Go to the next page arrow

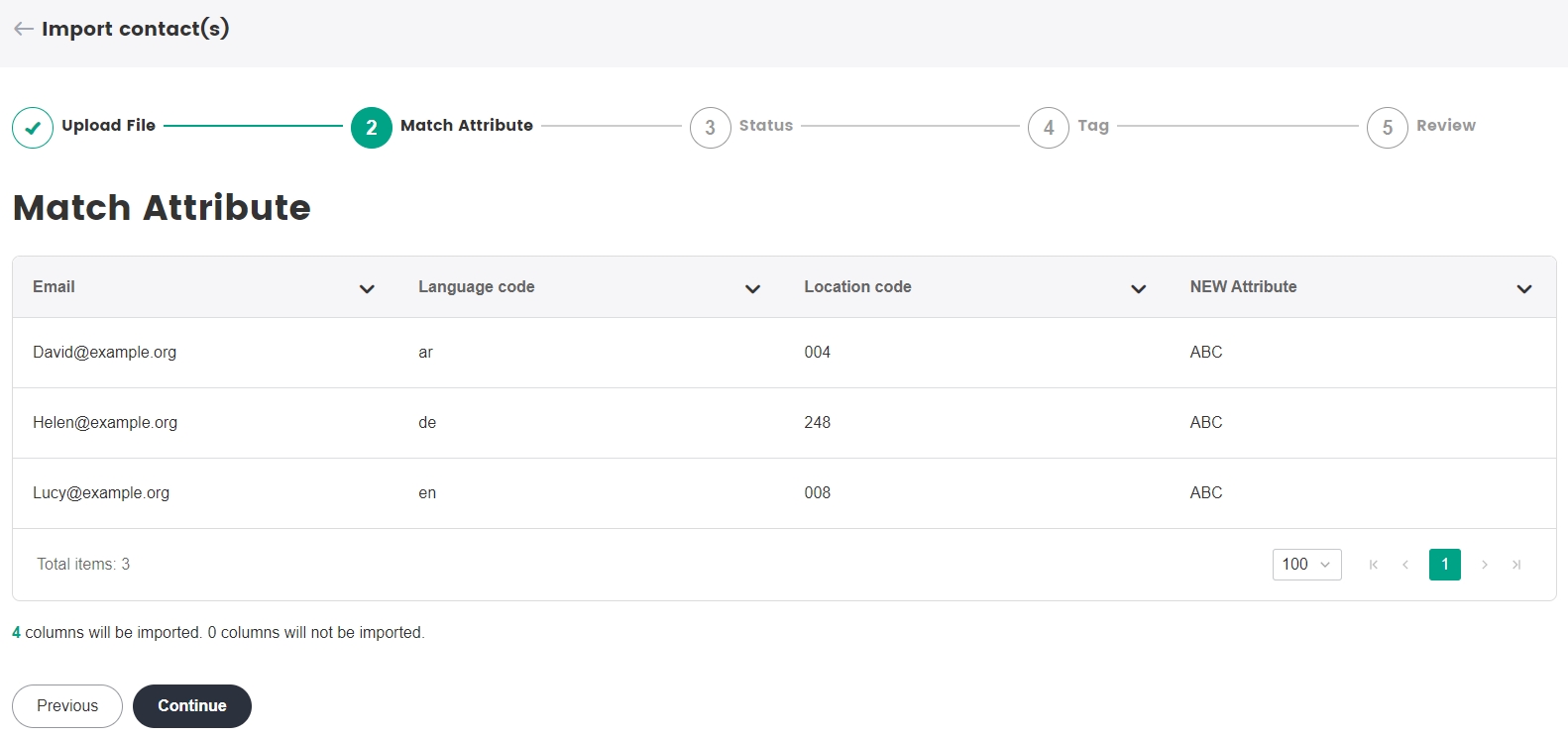coord(1484,565)
